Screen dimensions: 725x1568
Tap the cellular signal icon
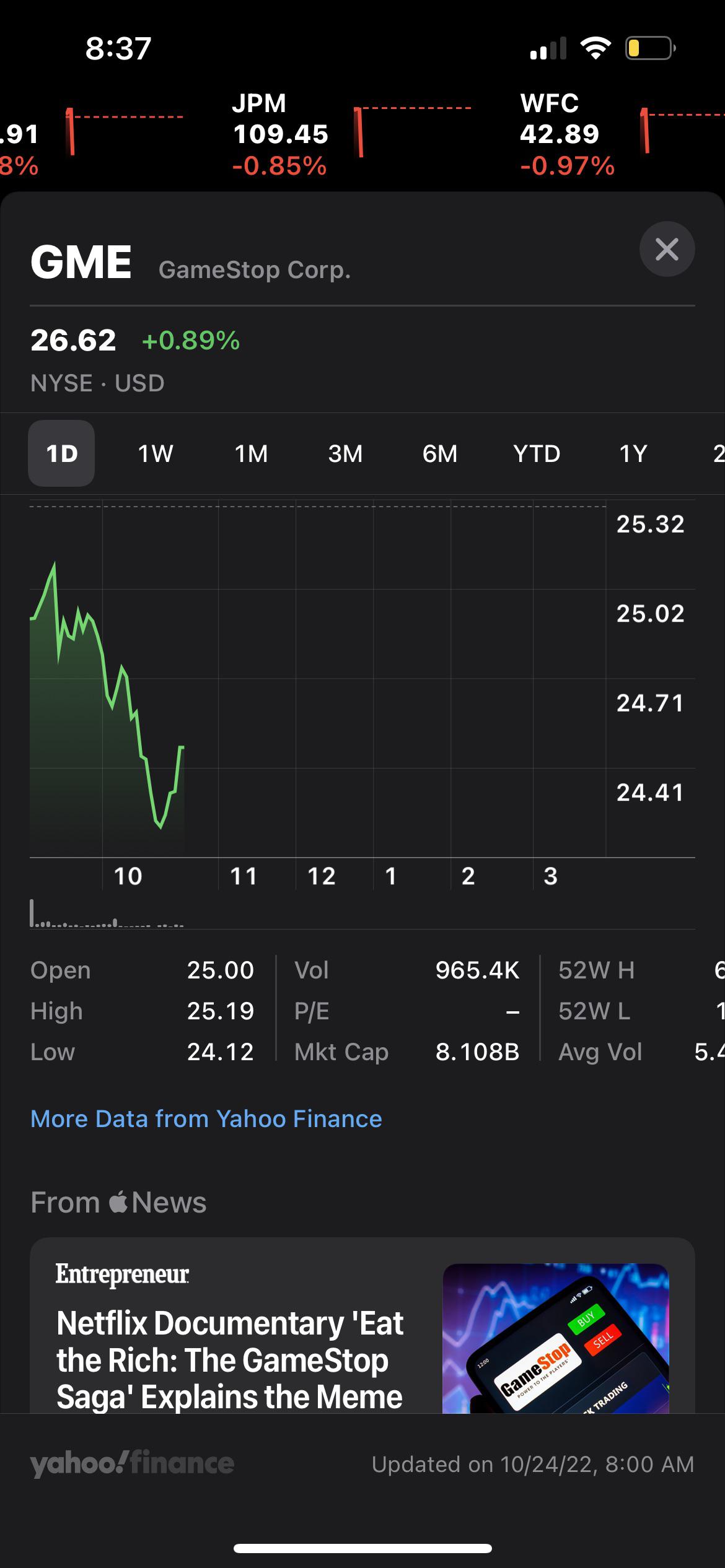pyautogui.click(x=548, y=48)
